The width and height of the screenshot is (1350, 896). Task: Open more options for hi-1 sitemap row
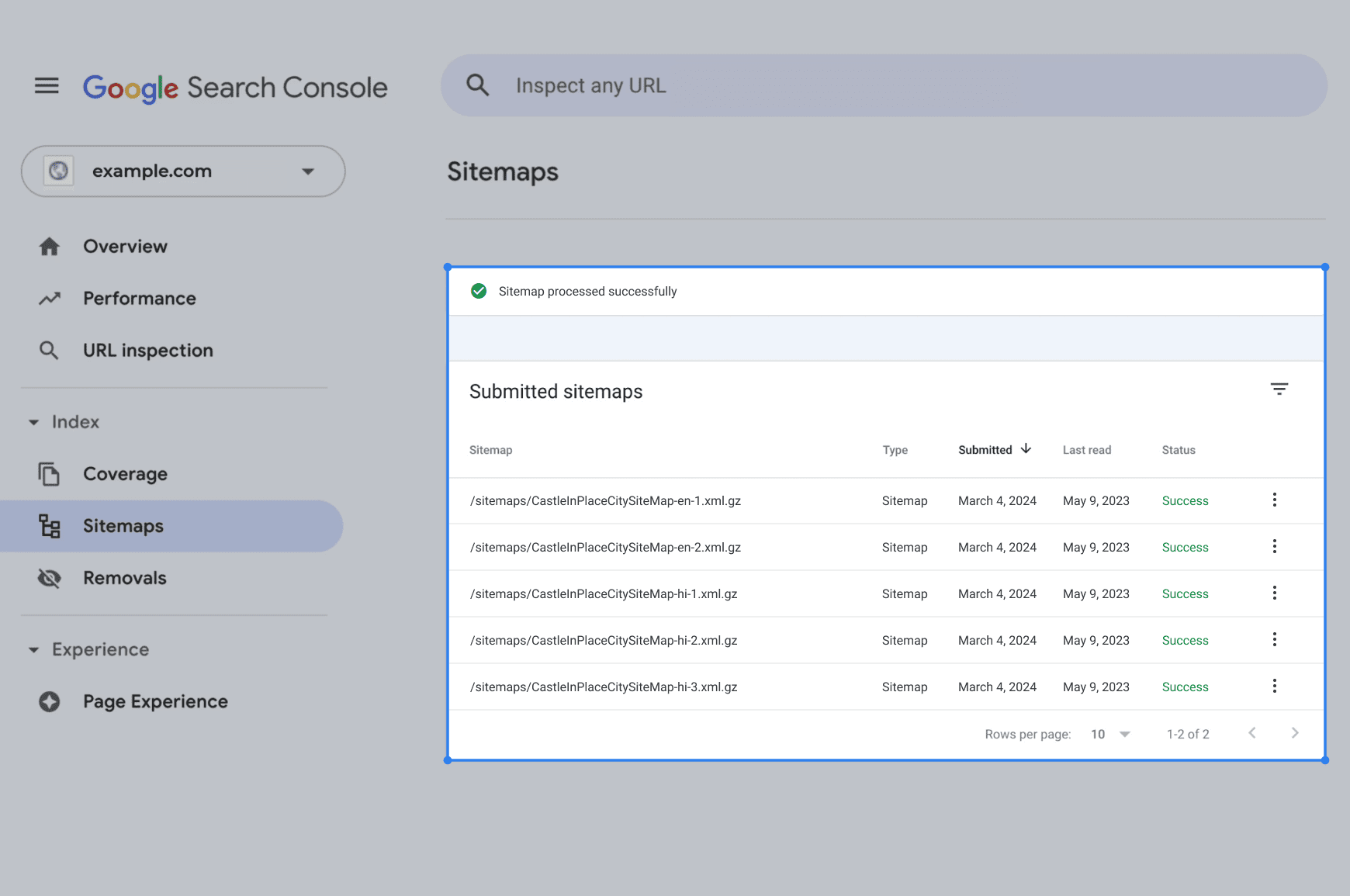1274,593
